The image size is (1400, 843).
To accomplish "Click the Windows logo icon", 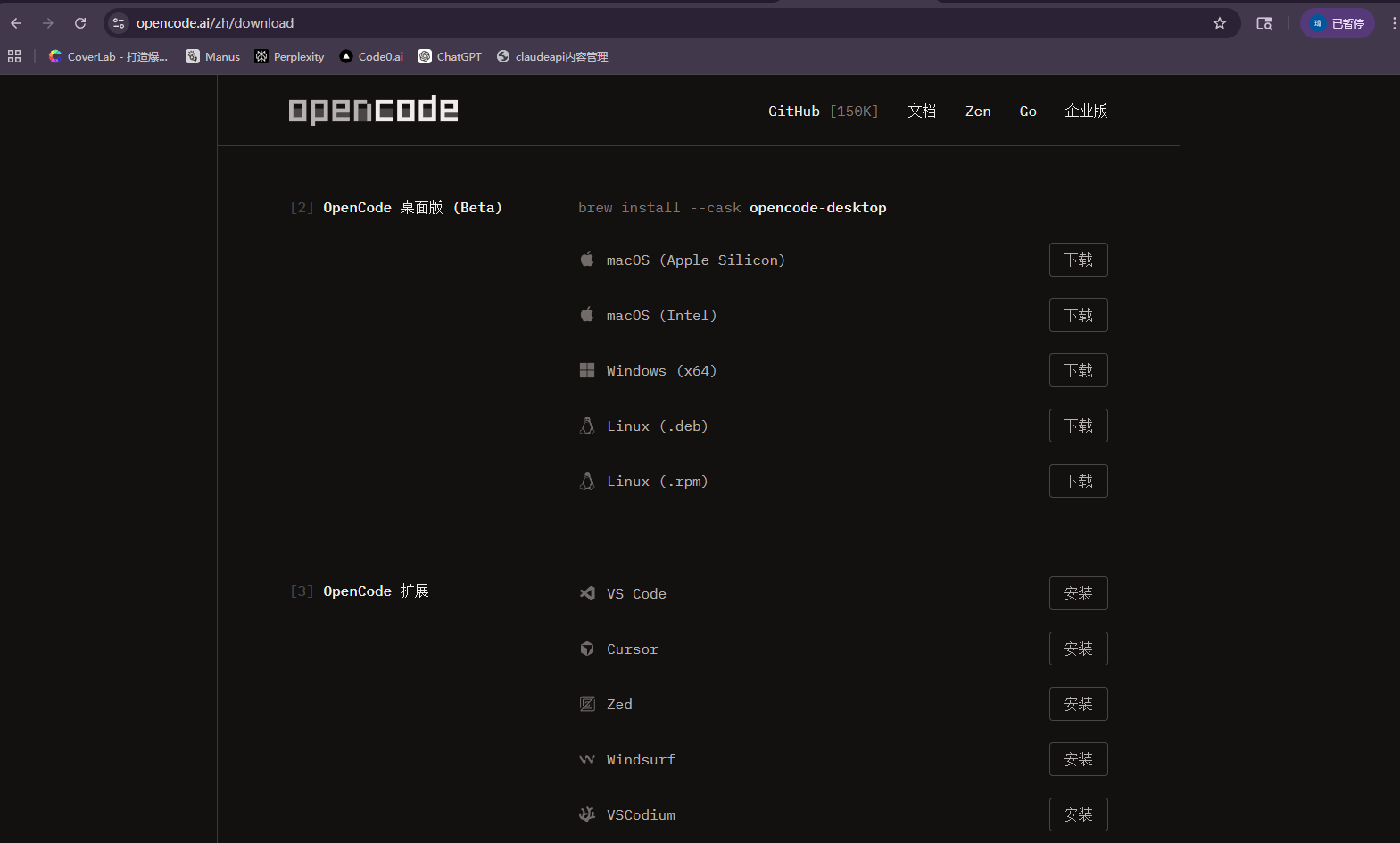I will point(587,370).
